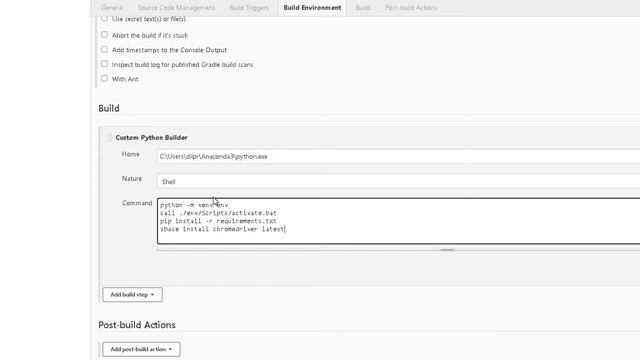
Task: Click inside the Command text area
Action: coord(398,221)
